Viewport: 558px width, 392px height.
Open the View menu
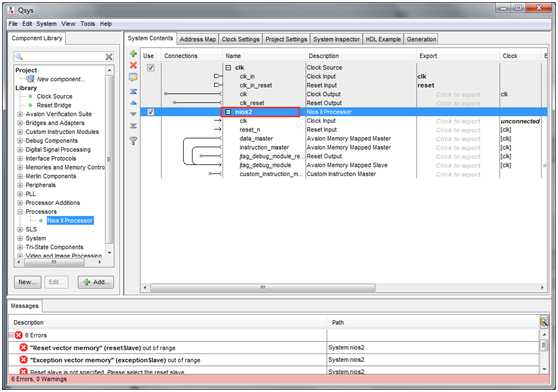[x=68, y=24]
